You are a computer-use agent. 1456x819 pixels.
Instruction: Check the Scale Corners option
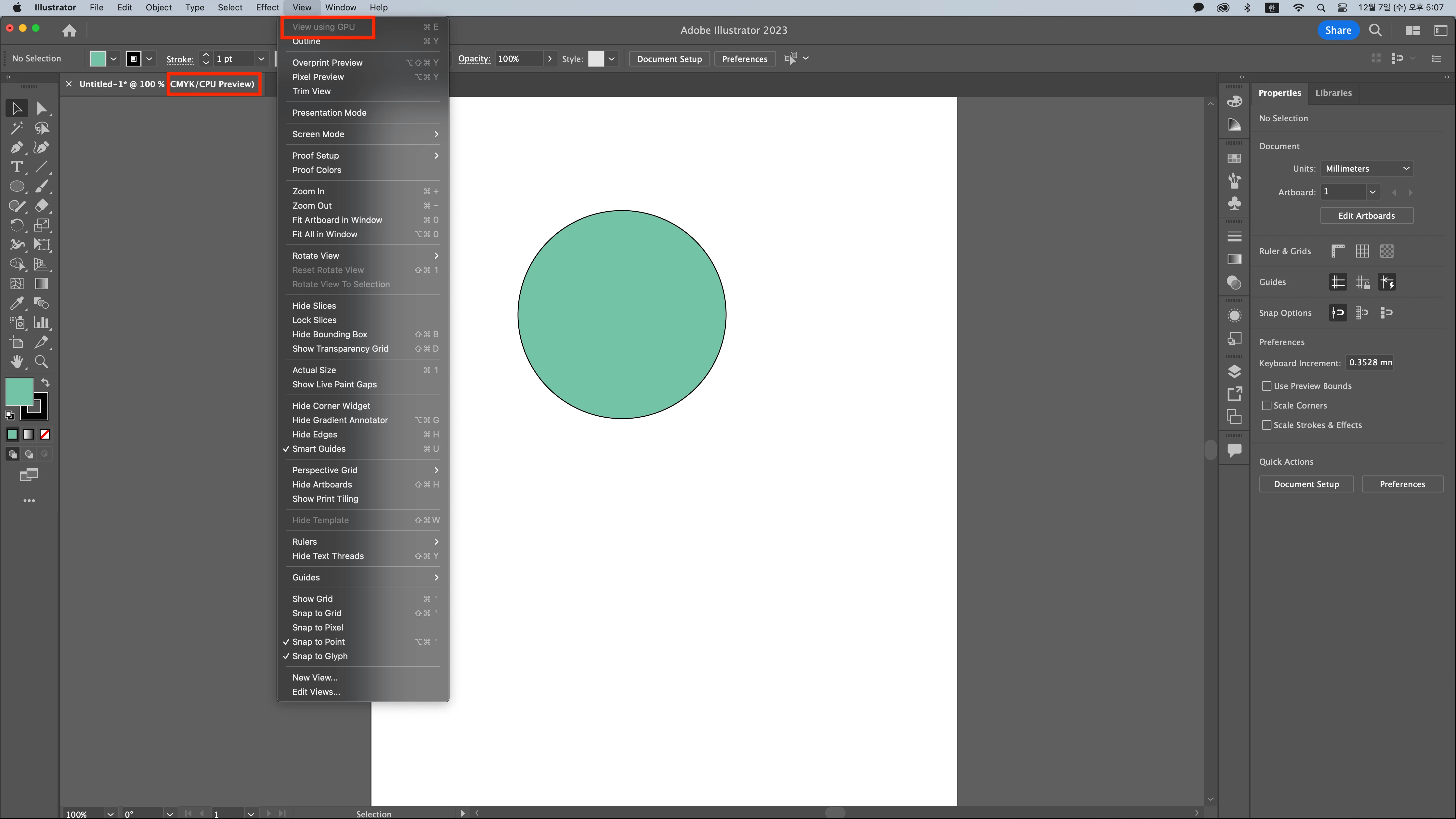[x=1267, y=406]
